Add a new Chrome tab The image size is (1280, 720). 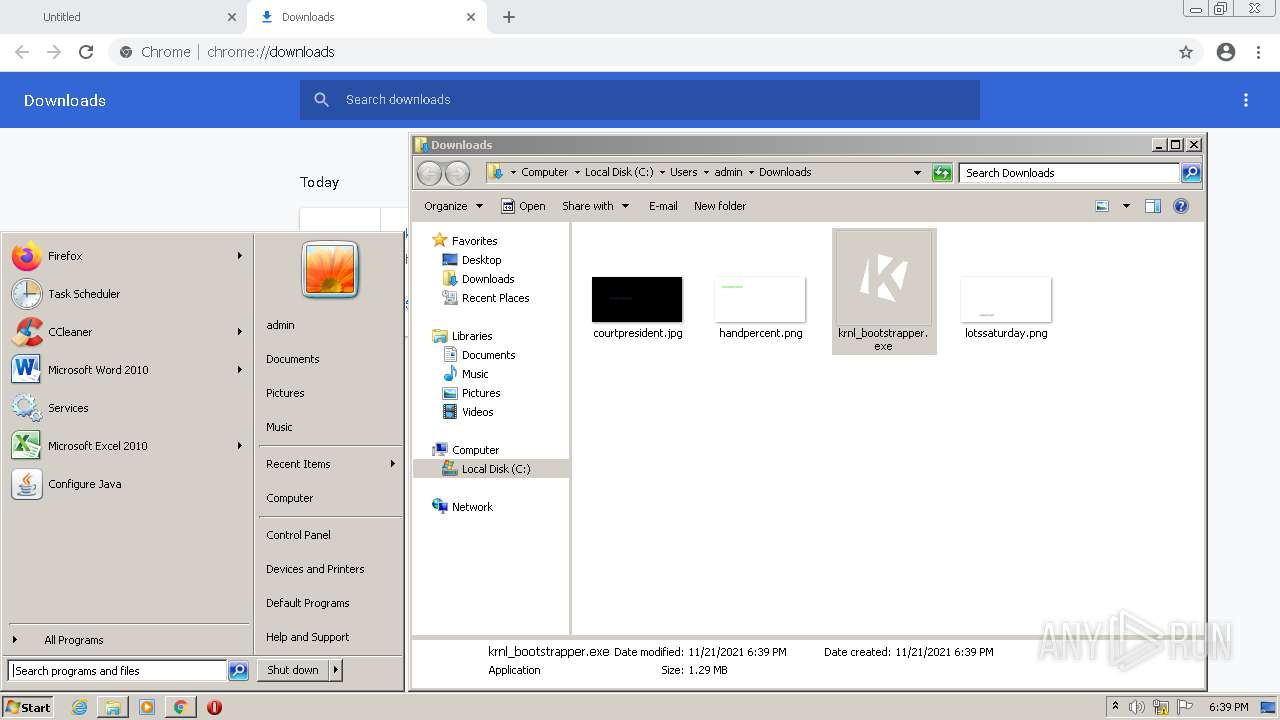click(x=509, y=17)
